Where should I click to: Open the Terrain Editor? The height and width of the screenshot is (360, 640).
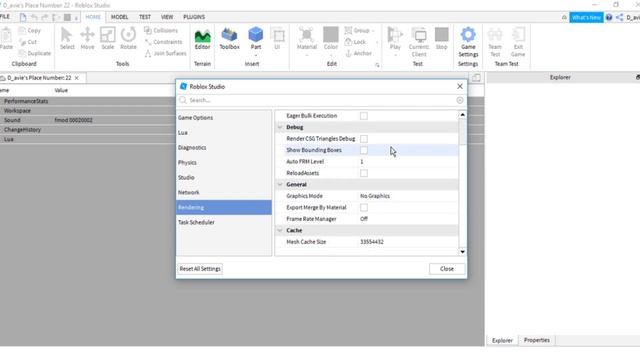tap(202, 39)
